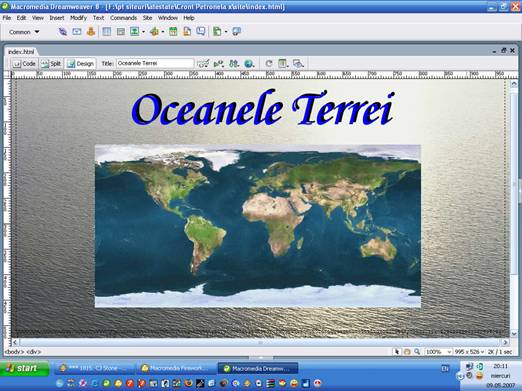This screenshot has width=522, height=391.
Task: Click the Windows start button
Action: point(25,368)
